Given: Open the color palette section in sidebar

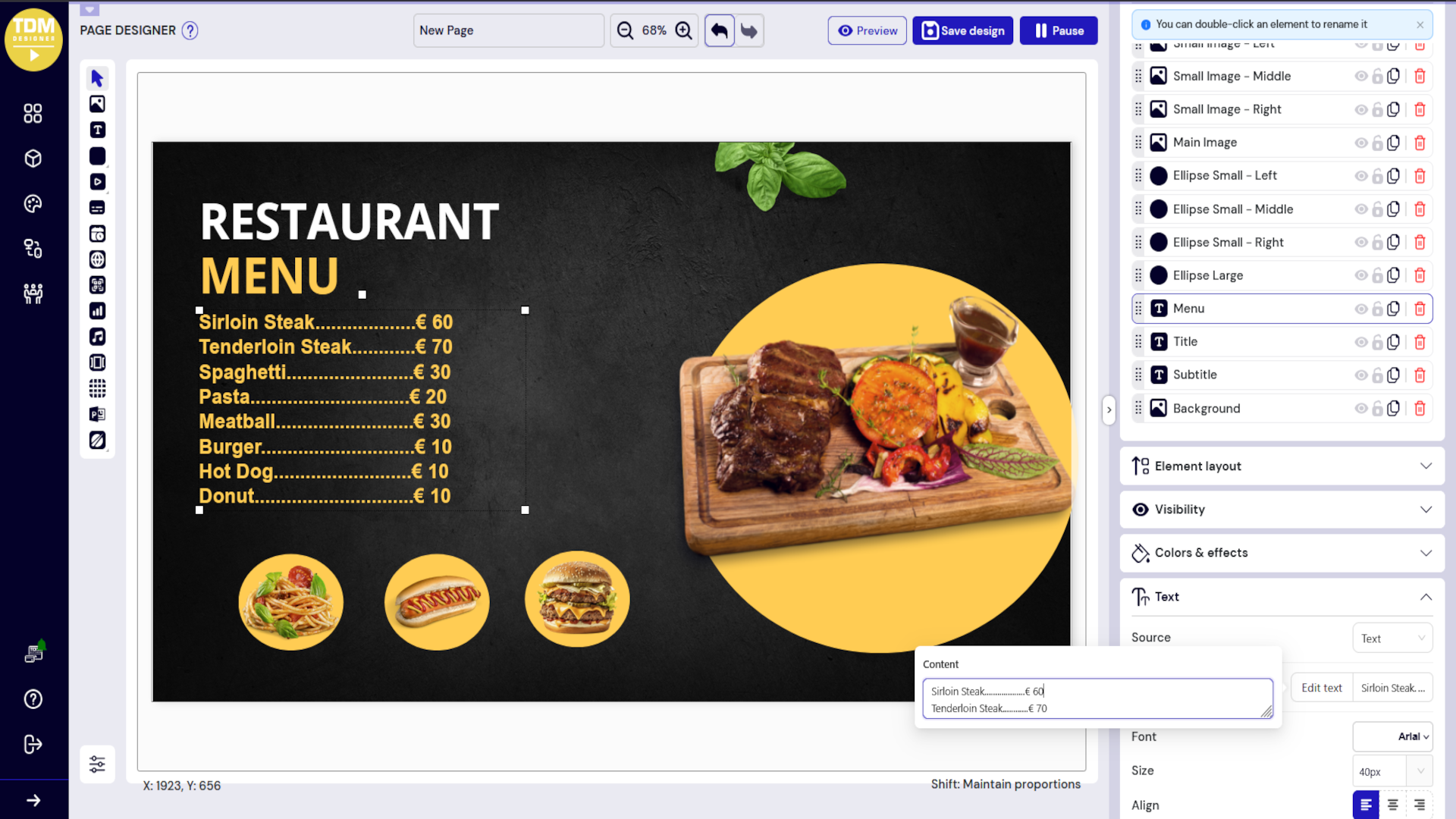Looking at the screenshot, I should [33, 202].
